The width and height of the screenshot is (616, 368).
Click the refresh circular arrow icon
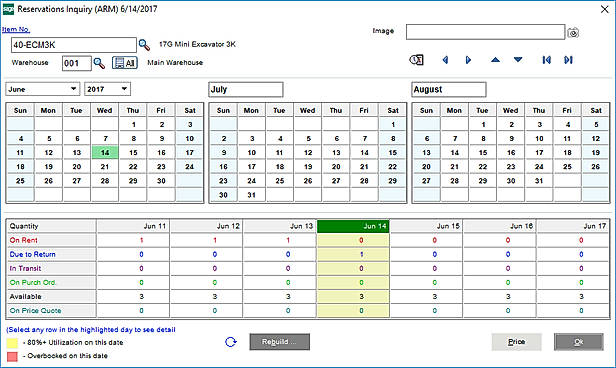[x=231, y=342]
